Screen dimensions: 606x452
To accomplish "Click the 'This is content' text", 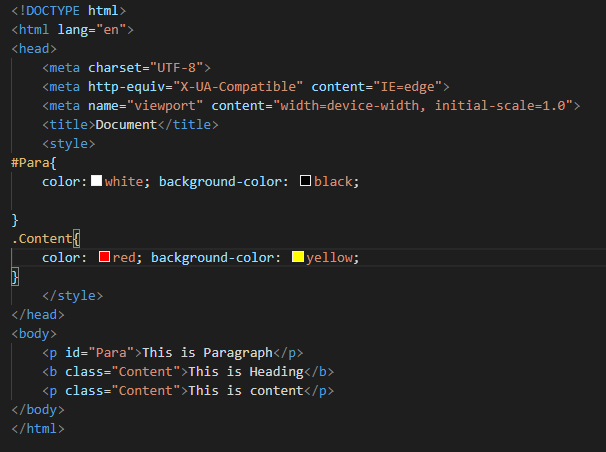I will [x=246, y=391].
